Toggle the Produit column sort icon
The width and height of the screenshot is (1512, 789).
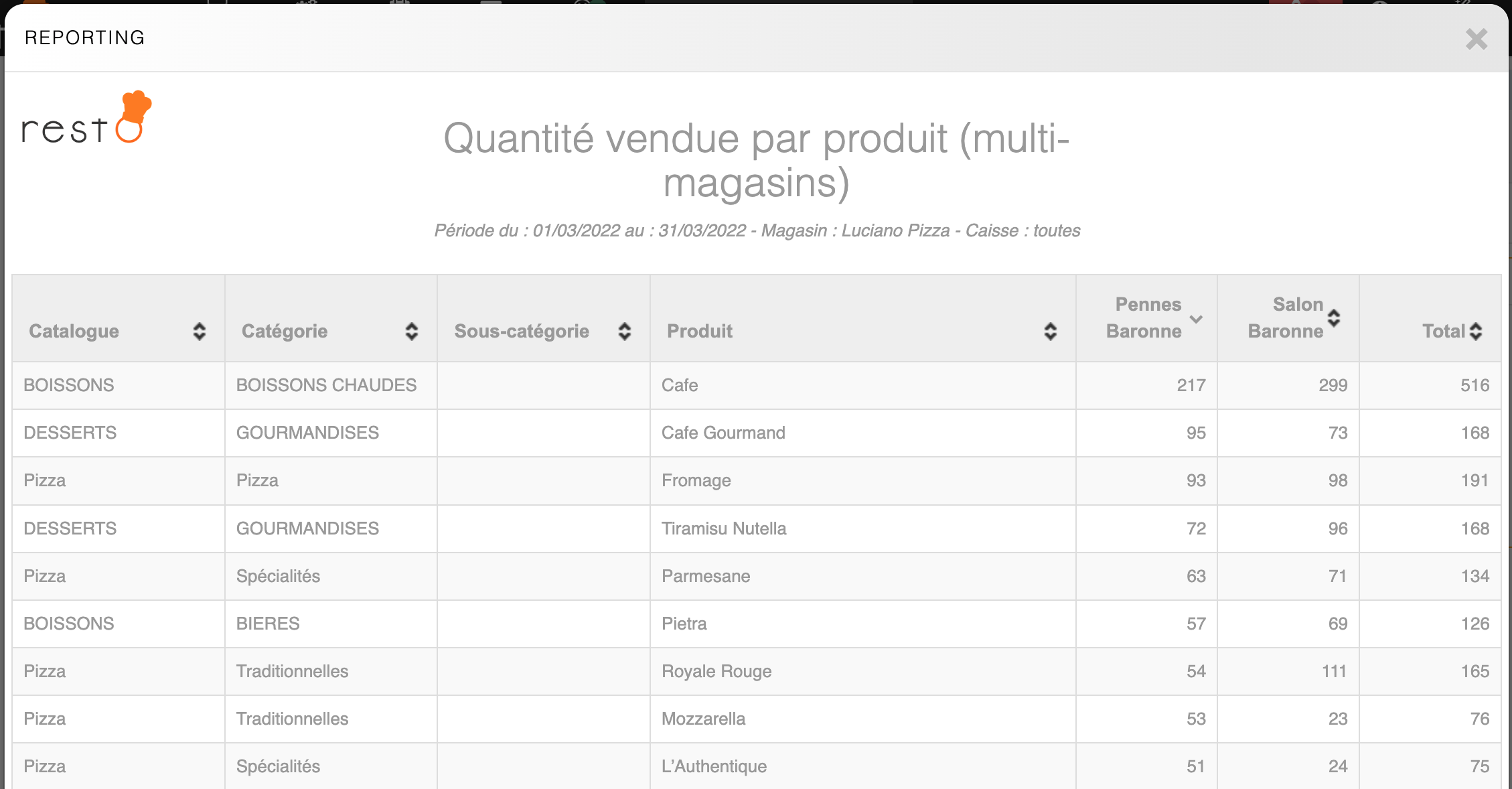[1050, 332]
